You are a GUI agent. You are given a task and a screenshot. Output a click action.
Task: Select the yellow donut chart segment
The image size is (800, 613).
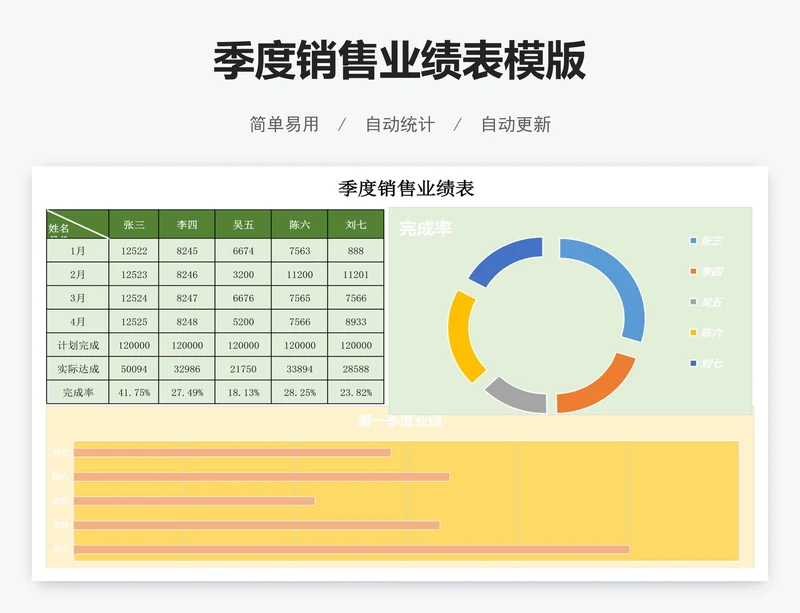pos(461,336)
